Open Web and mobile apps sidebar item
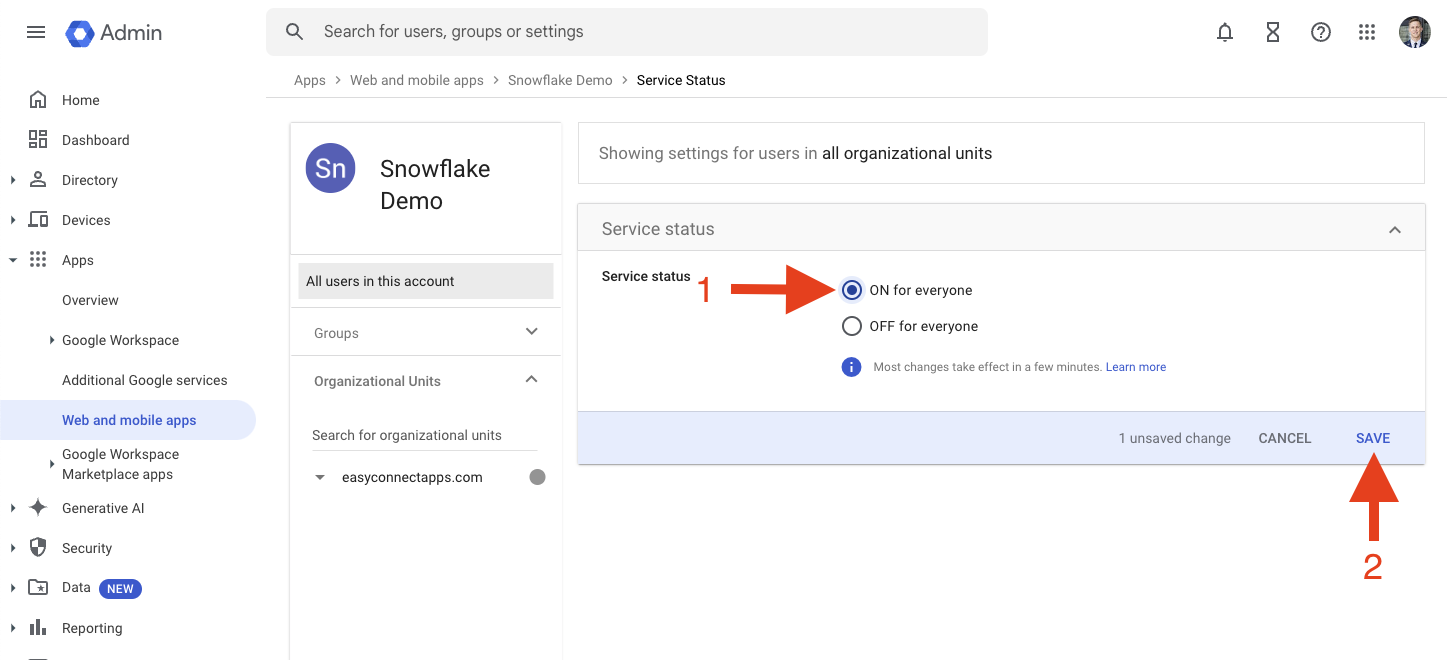 coord(129,420)
